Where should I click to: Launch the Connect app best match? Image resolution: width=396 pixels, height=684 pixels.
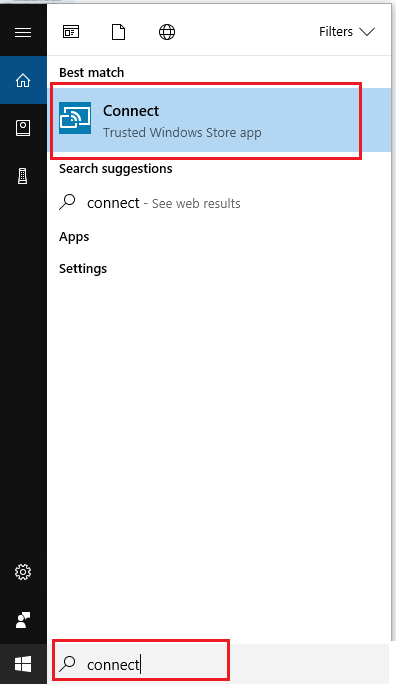pyautogui.click(x=219, y=120)
